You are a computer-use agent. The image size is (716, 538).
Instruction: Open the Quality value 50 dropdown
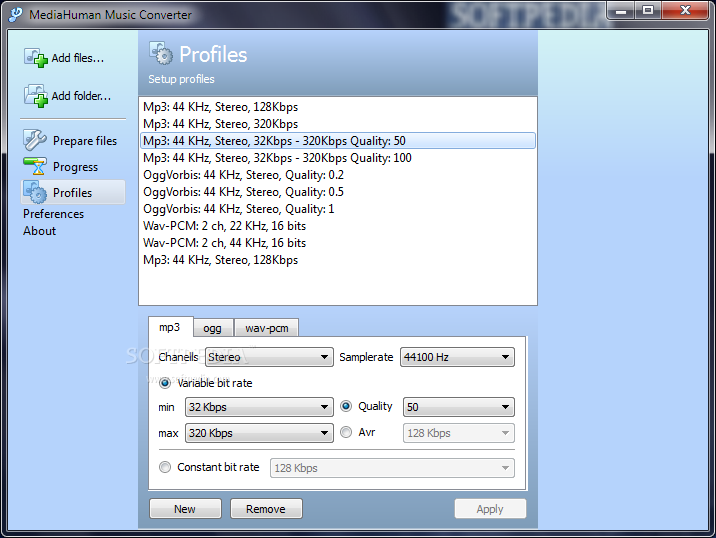pyautogui.click(x=458, y=407)
